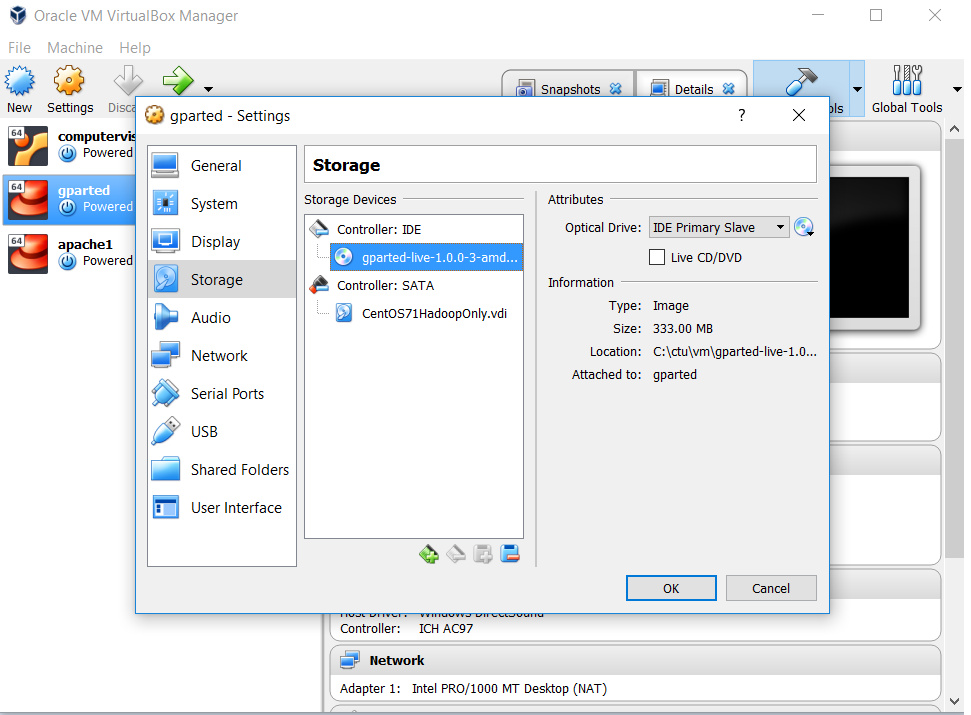Select the gparted VM in list

pyautogui.click(x=69, y=199)
